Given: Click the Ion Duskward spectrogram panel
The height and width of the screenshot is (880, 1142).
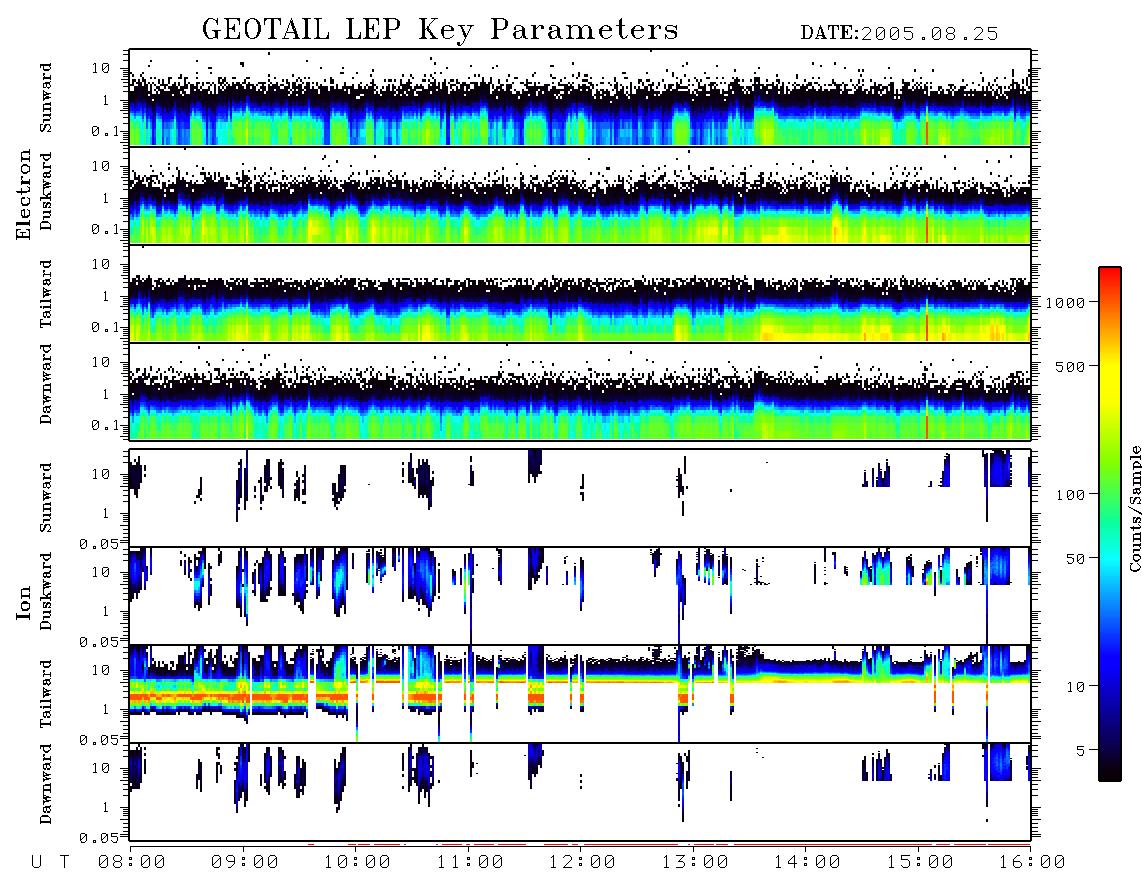Looking at the screenshot, I should (580, 595).
